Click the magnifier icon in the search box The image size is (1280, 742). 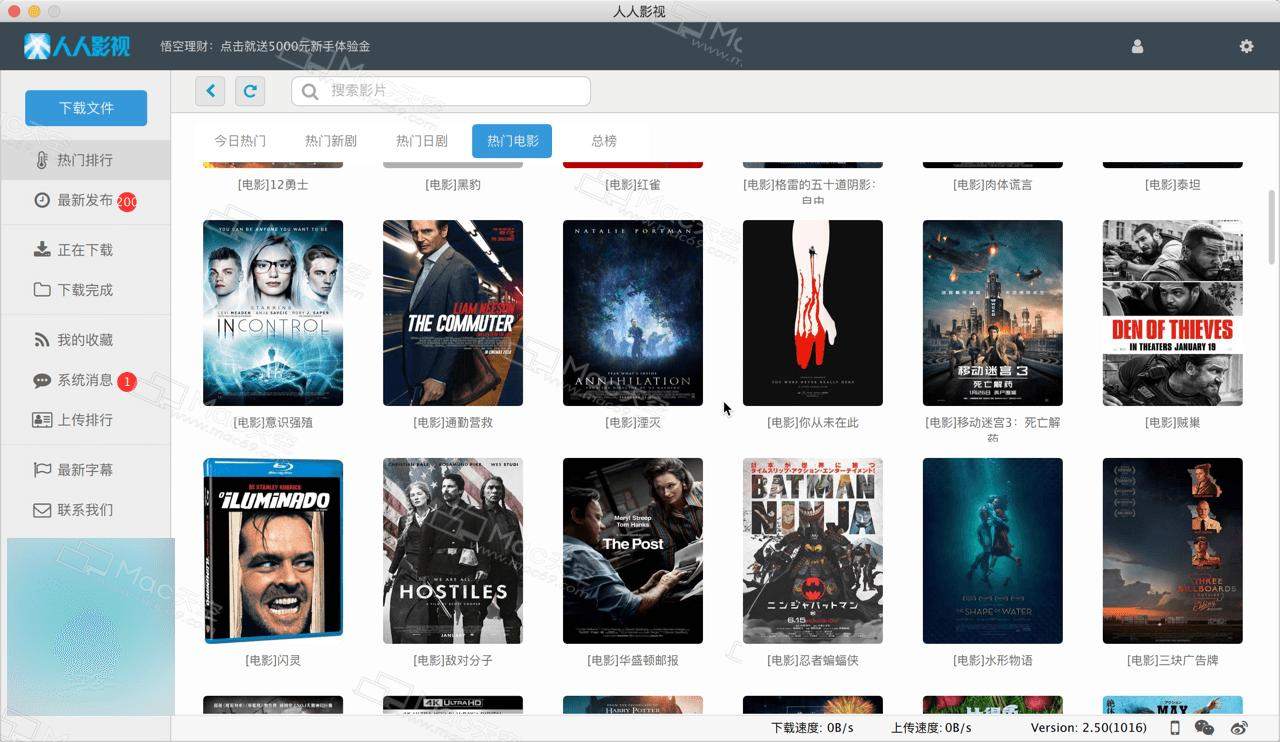(x=310, y=91)
